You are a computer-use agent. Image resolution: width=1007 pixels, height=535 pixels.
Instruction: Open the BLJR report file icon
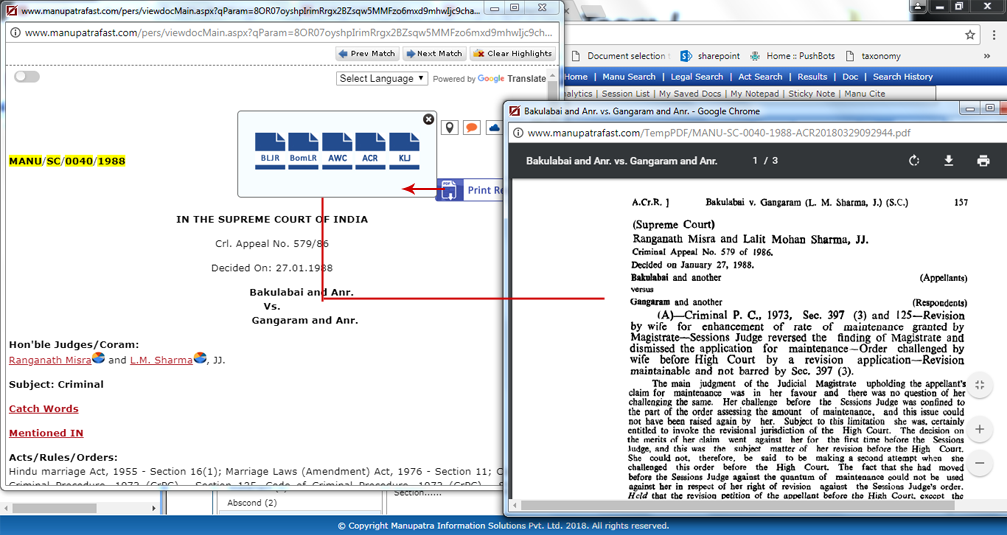click(270, 151)
